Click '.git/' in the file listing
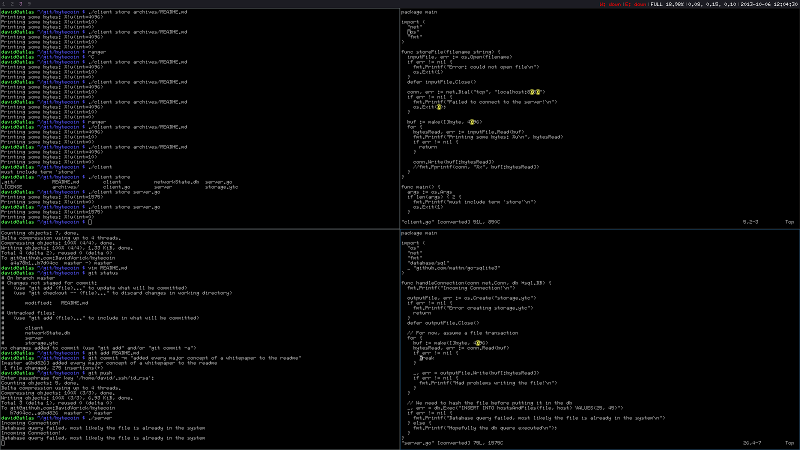Screen dimensions: 800x450 [x=9, y=182]
